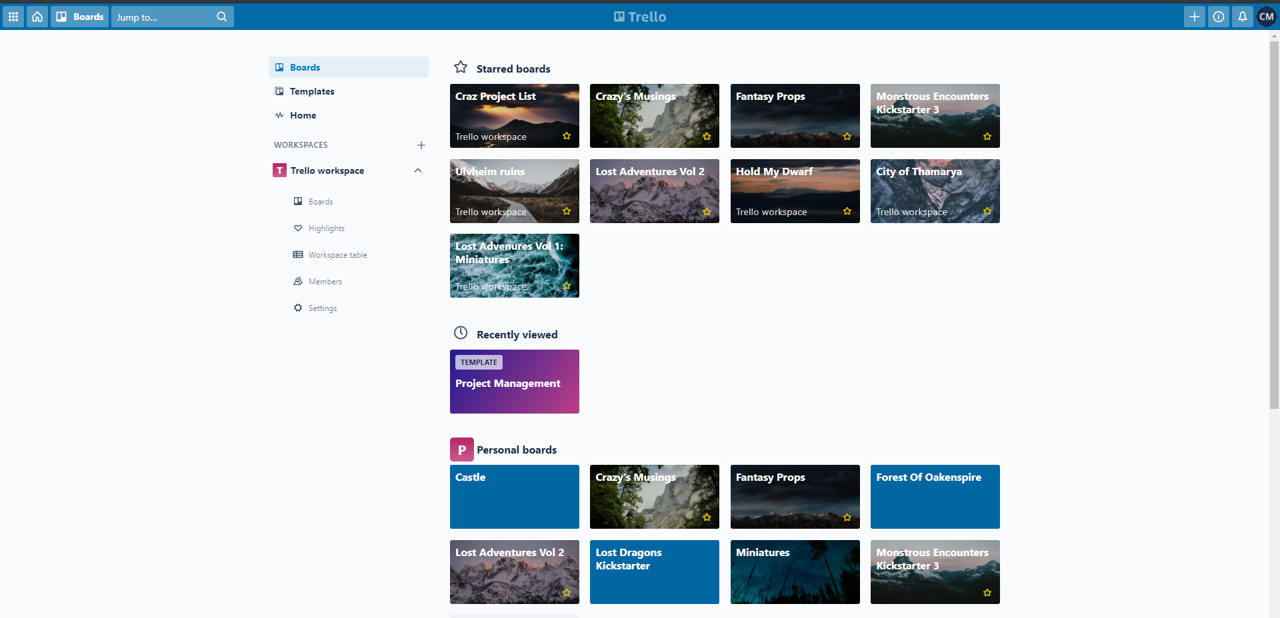This screenshot has width=1280, height=618.
Task: Click the page vertical scrollbar
Action: (1274, 223)
